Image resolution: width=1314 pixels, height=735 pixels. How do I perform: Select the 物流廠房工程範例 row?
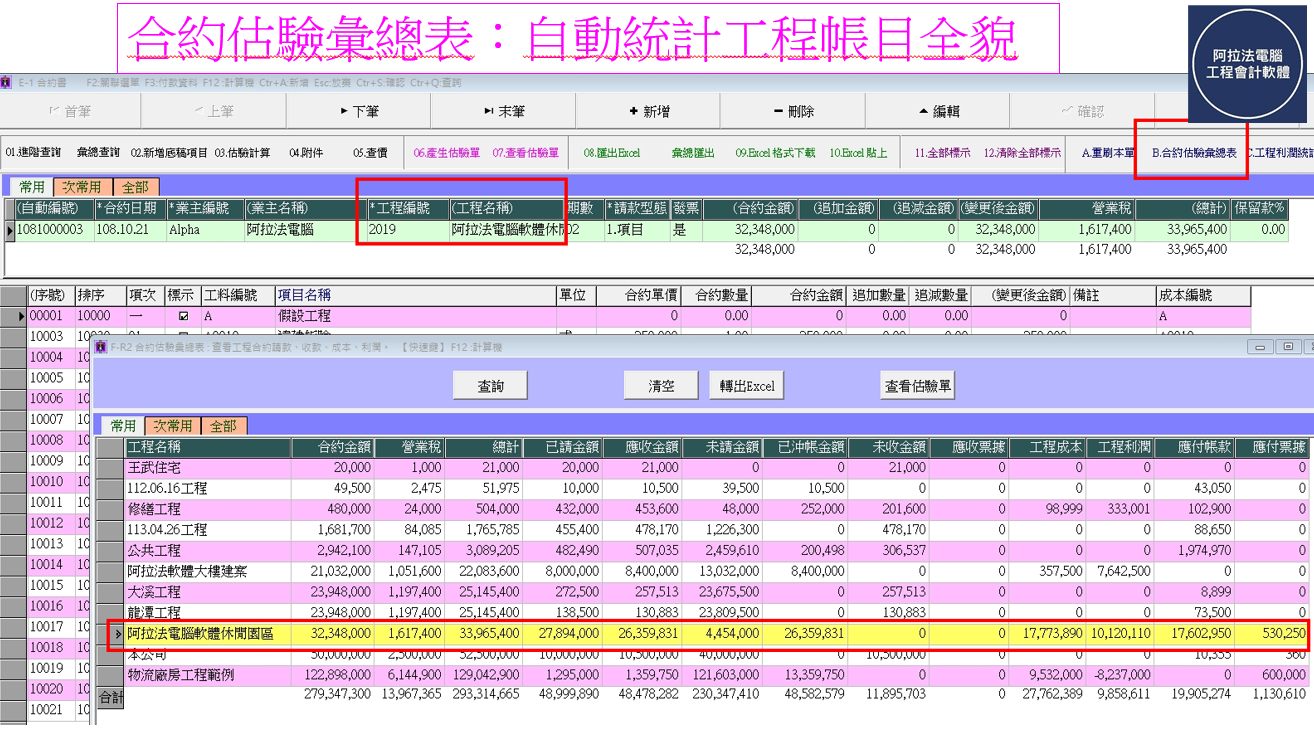[700, 675]
